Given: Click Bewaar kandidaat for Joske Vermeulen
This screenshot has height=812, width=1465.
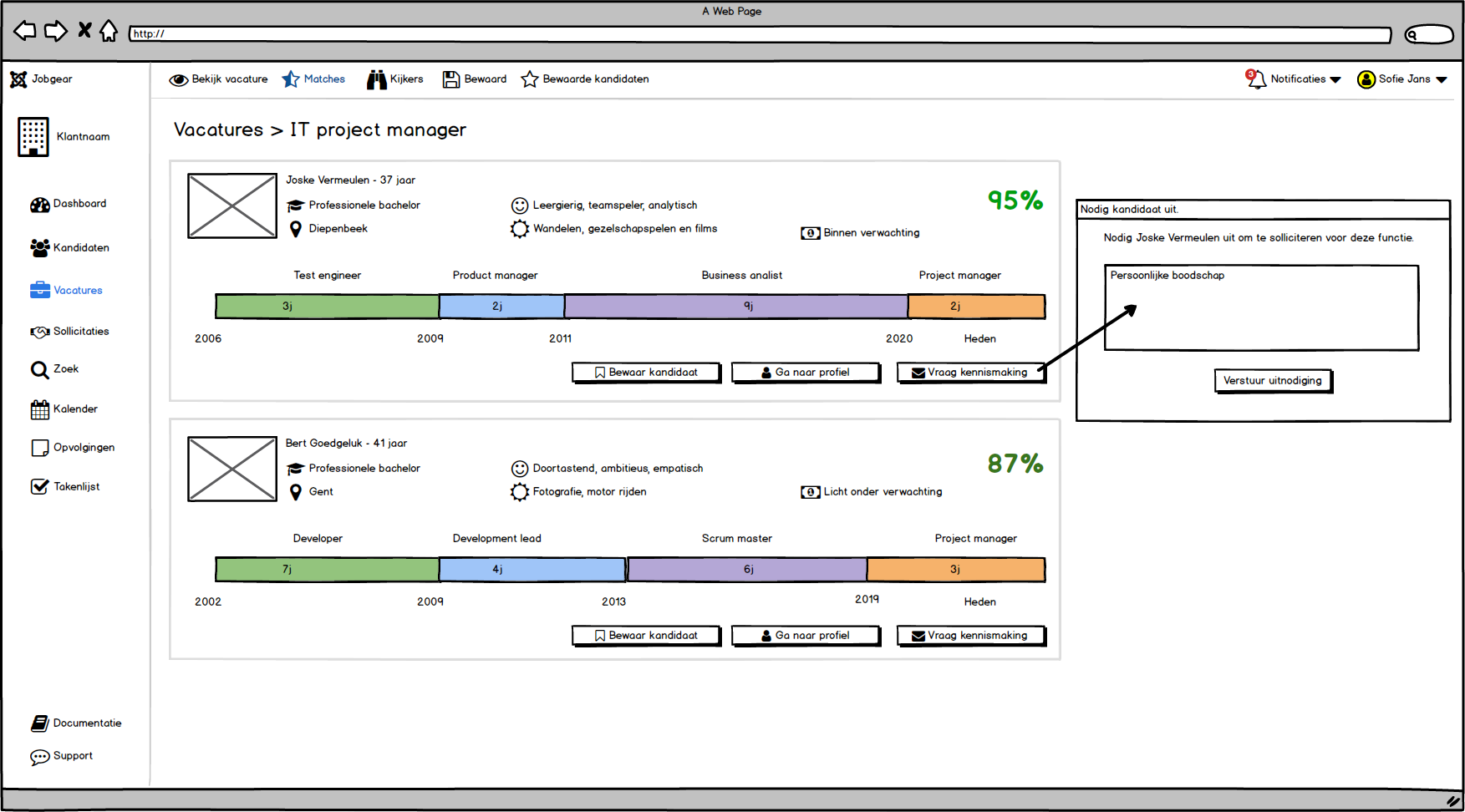Looking at the screenshot, I should click(646, 373).
